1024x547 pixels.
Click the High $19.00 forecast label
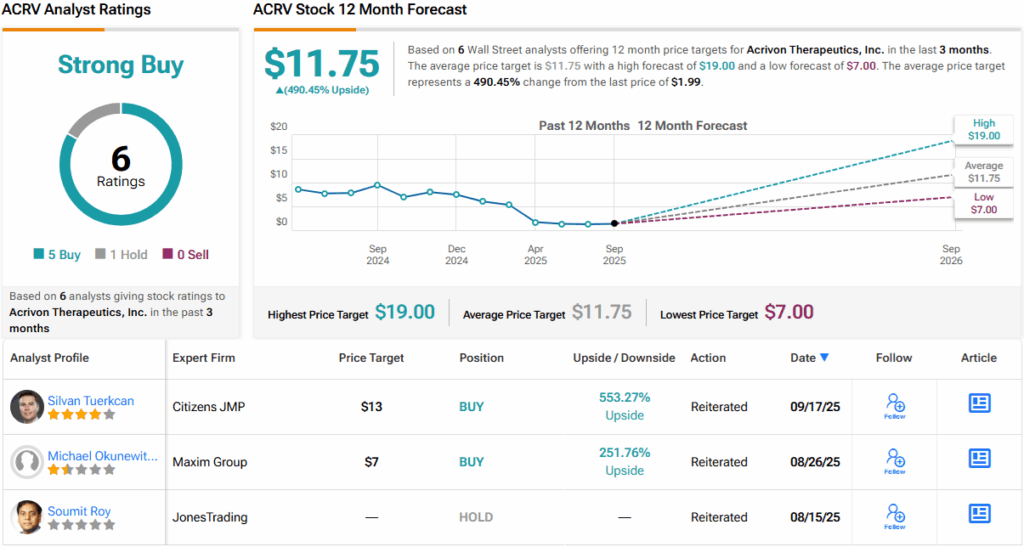coord(984,129)
